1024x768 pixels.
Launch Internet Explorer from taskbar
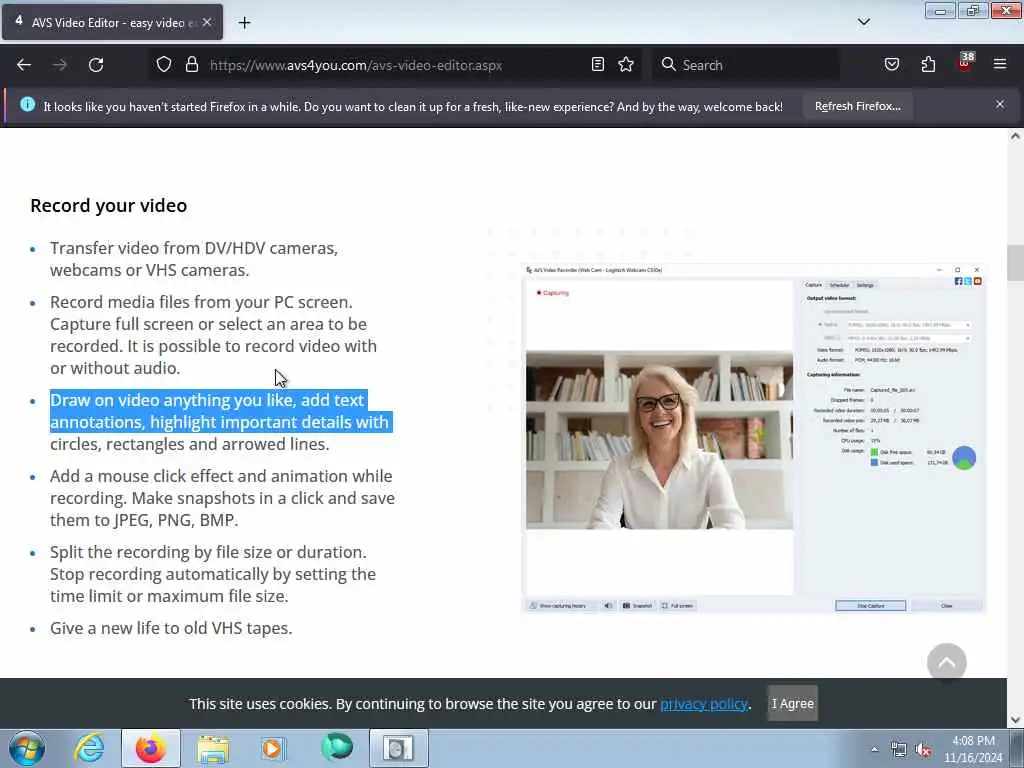point(89,748)
